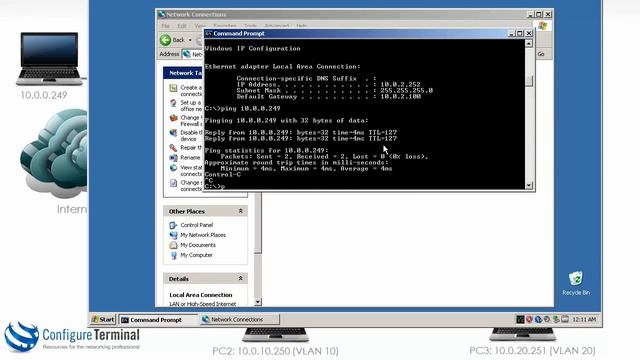Image resolution: width=640 pixels, height=360 pixels.
Task: Open the Back button history dropdown arrow
Action: point(190,40)
